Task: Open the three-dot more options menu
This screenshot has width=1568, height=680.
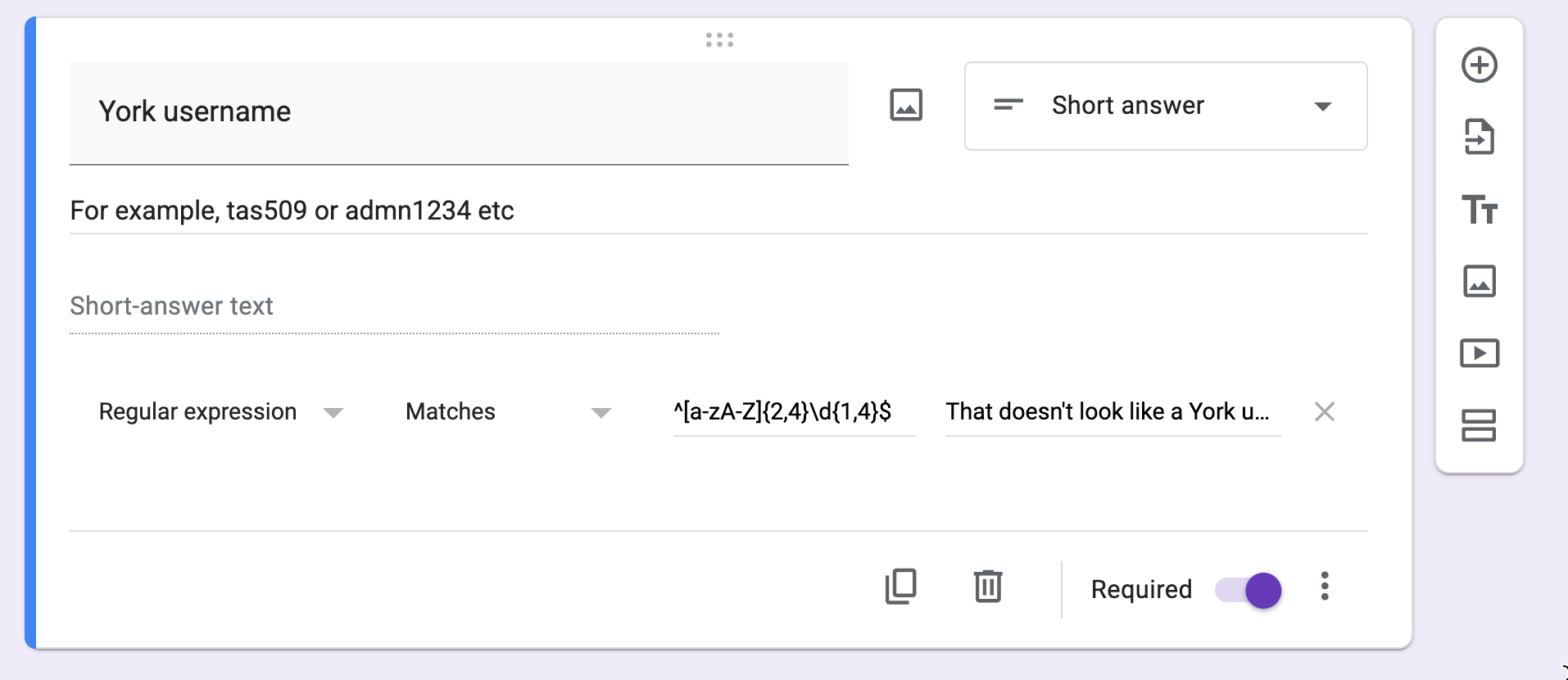Action: tap(1324, 587)
